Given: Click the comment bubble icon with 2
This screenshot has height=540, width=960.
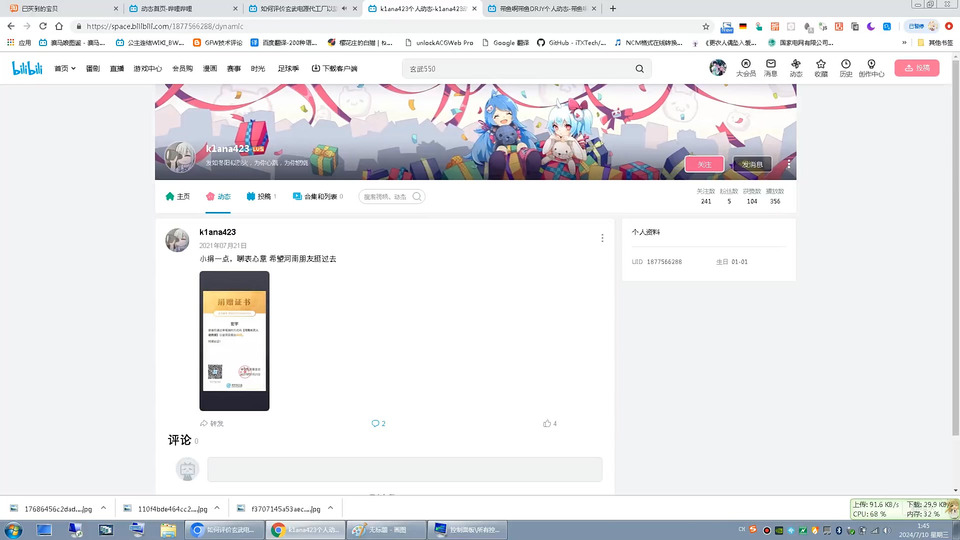Looking at the screenshot, I should point(378,423).
